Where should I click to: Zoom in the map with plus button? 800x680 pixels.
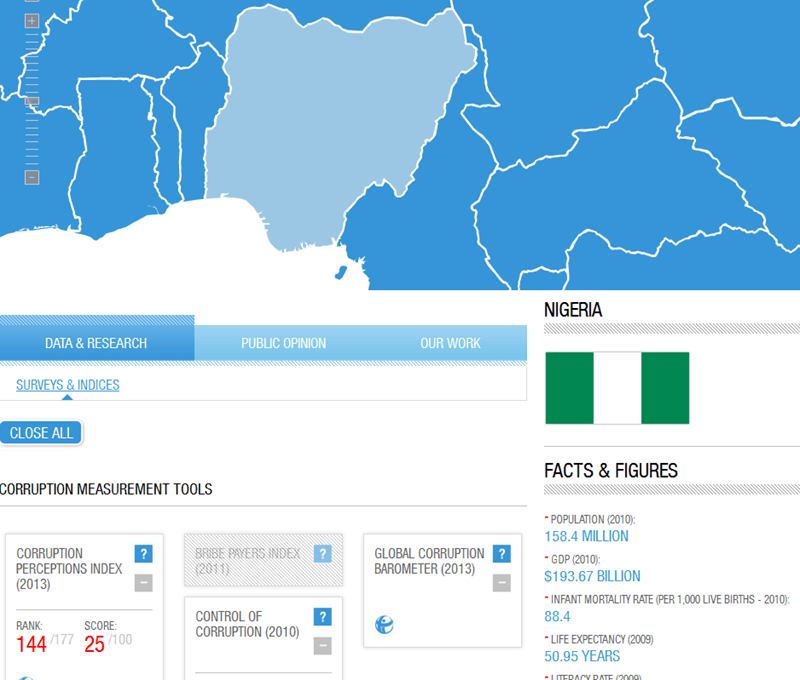coord(32,21)
